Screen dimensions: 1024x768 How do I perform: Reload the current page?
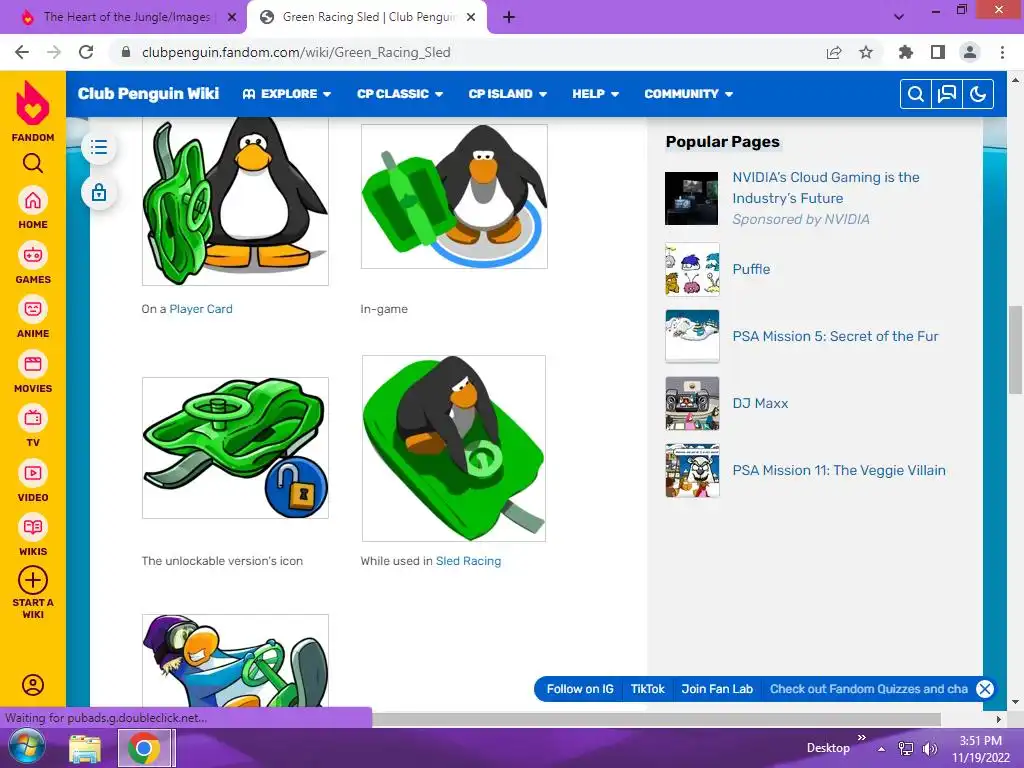coord(86,52)
